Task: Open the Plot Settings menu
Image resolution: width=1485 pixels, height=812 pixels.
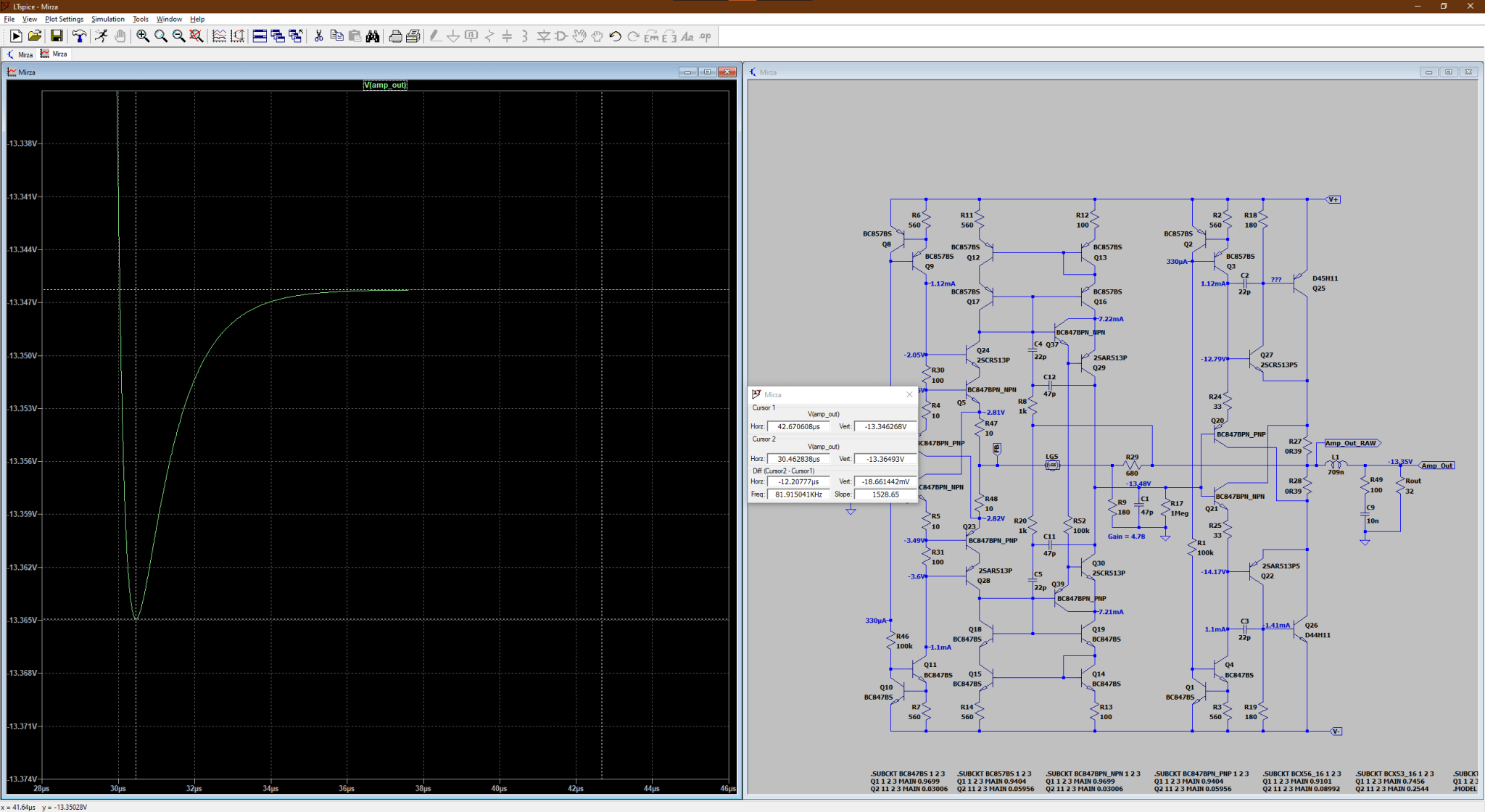Action: [64, 19]
